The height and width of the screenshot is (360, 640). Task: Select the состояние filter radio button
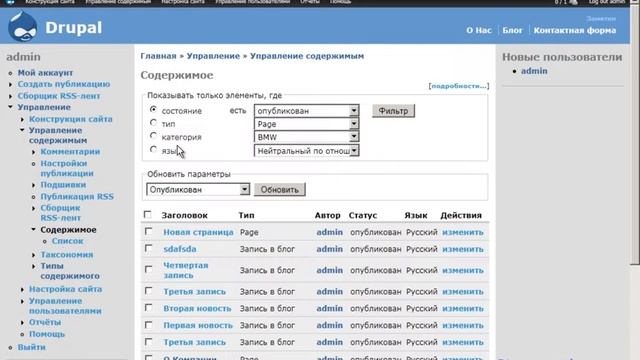[x=153, y=109]
